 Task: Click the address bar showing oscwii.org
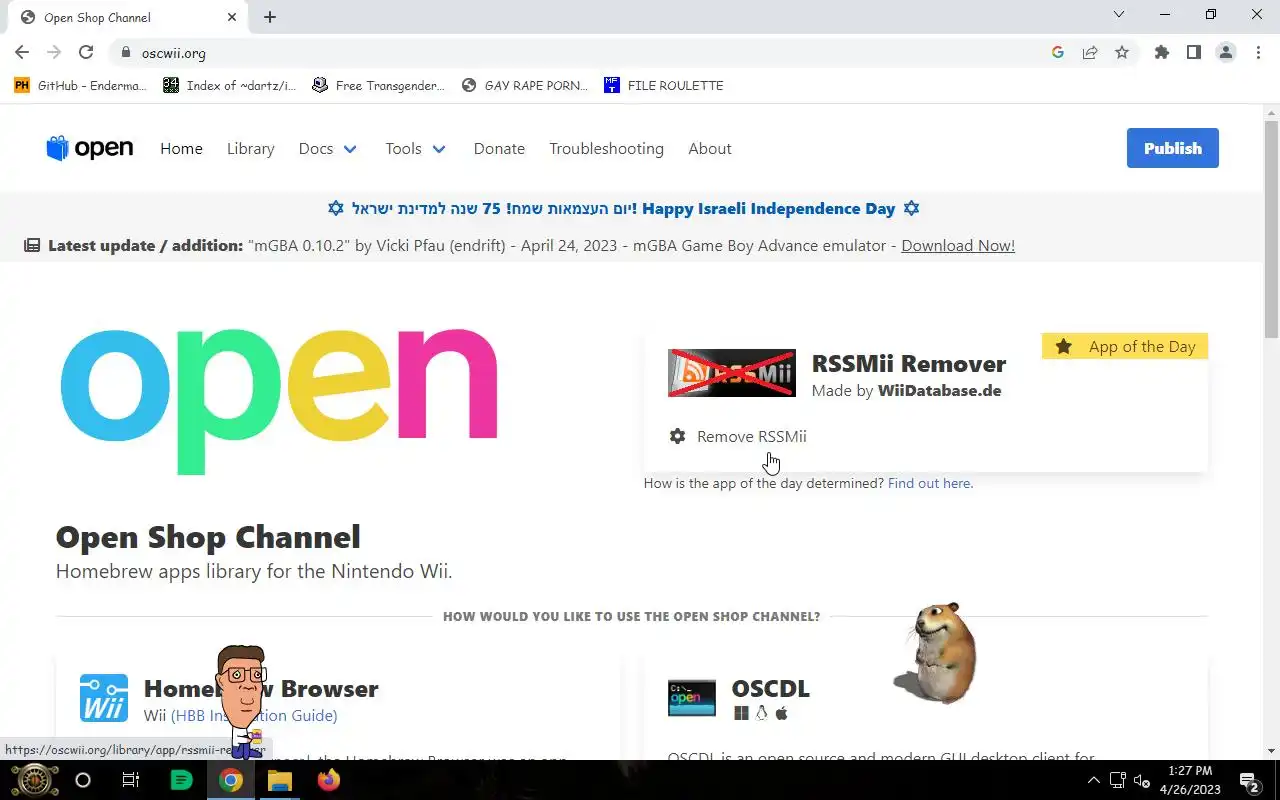coord(580,53)
